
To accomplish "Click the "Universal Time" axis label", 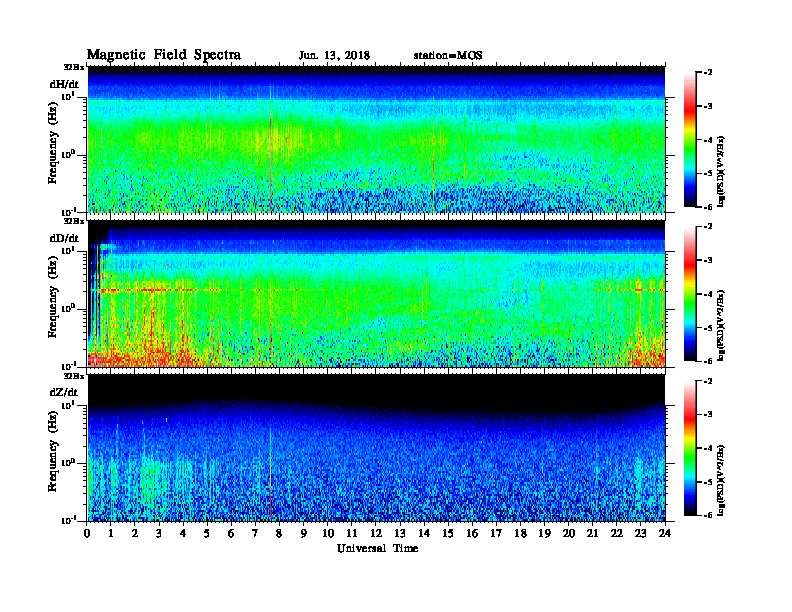I will click(377, 548).
